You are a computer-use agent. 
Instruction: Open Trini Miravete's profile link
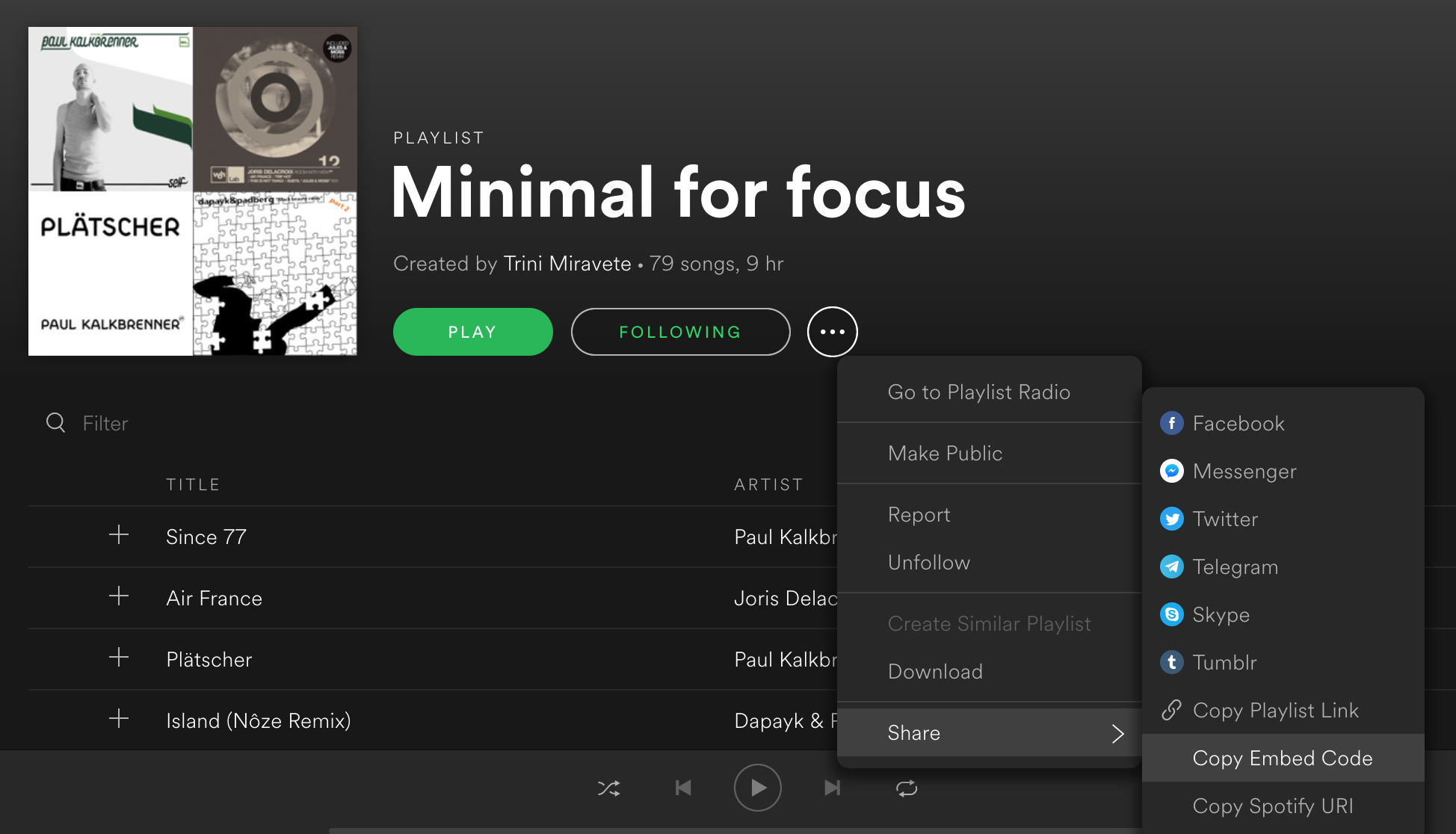click(567, 264)
